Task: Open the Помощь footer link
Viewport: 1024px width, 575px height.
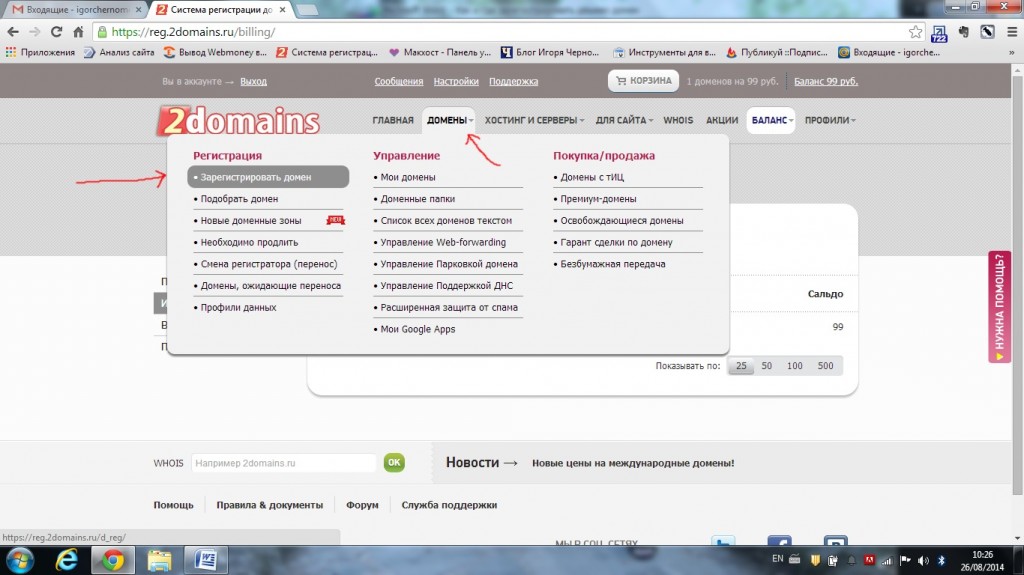Action: pos(173,505)
